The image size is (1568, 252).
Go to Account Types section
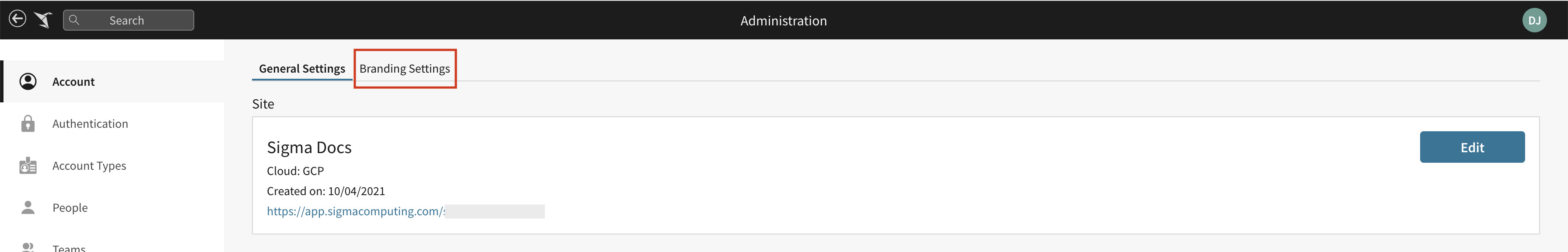[90, 165]
